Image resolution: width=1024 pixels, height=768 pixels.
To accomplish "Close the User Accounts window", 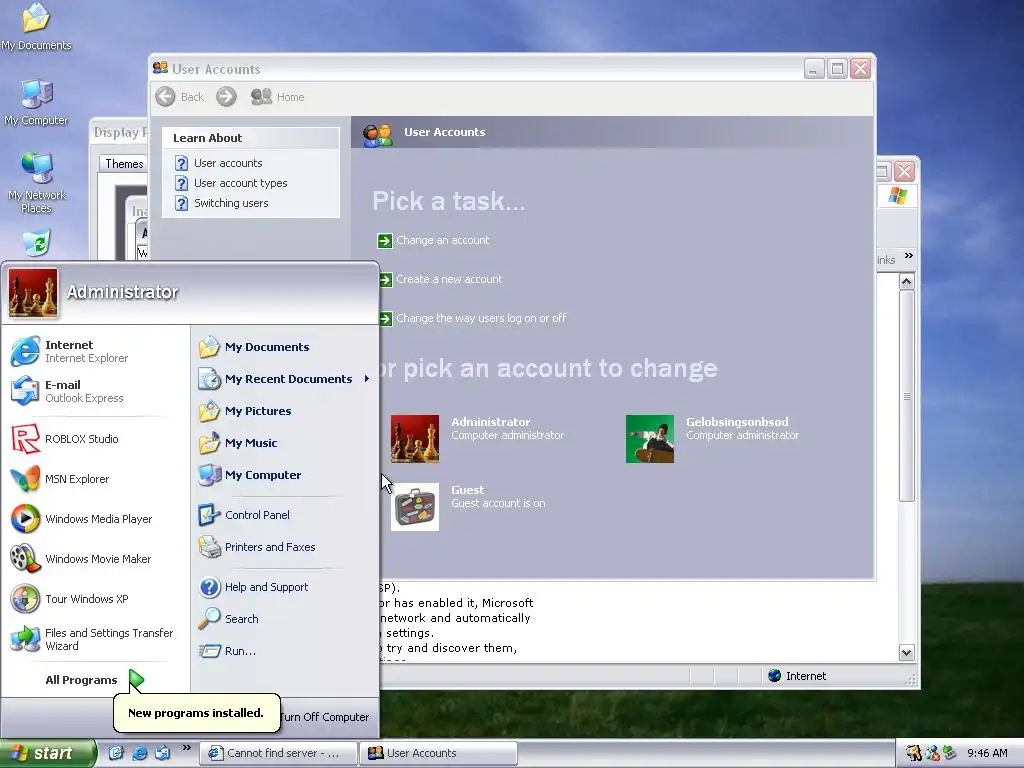I will point(861,69).
